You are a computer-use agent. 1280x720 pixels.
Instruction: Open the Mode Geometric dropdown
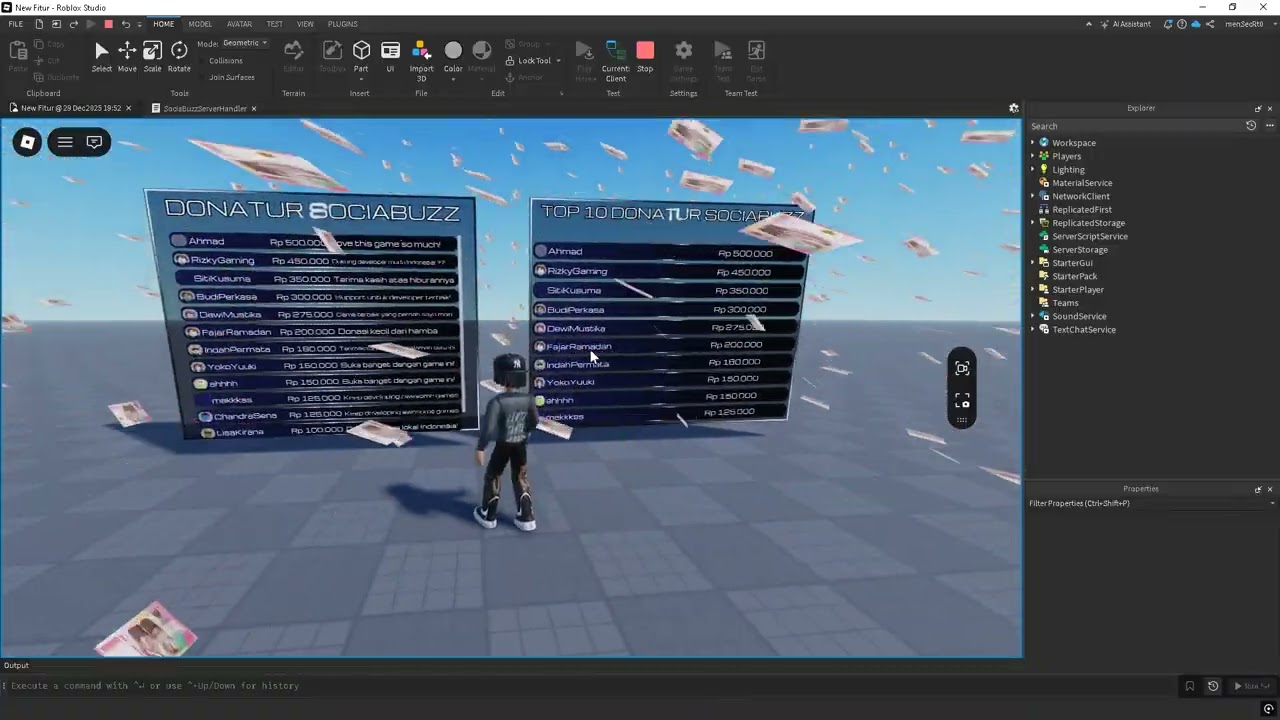[x=244, y=43]
